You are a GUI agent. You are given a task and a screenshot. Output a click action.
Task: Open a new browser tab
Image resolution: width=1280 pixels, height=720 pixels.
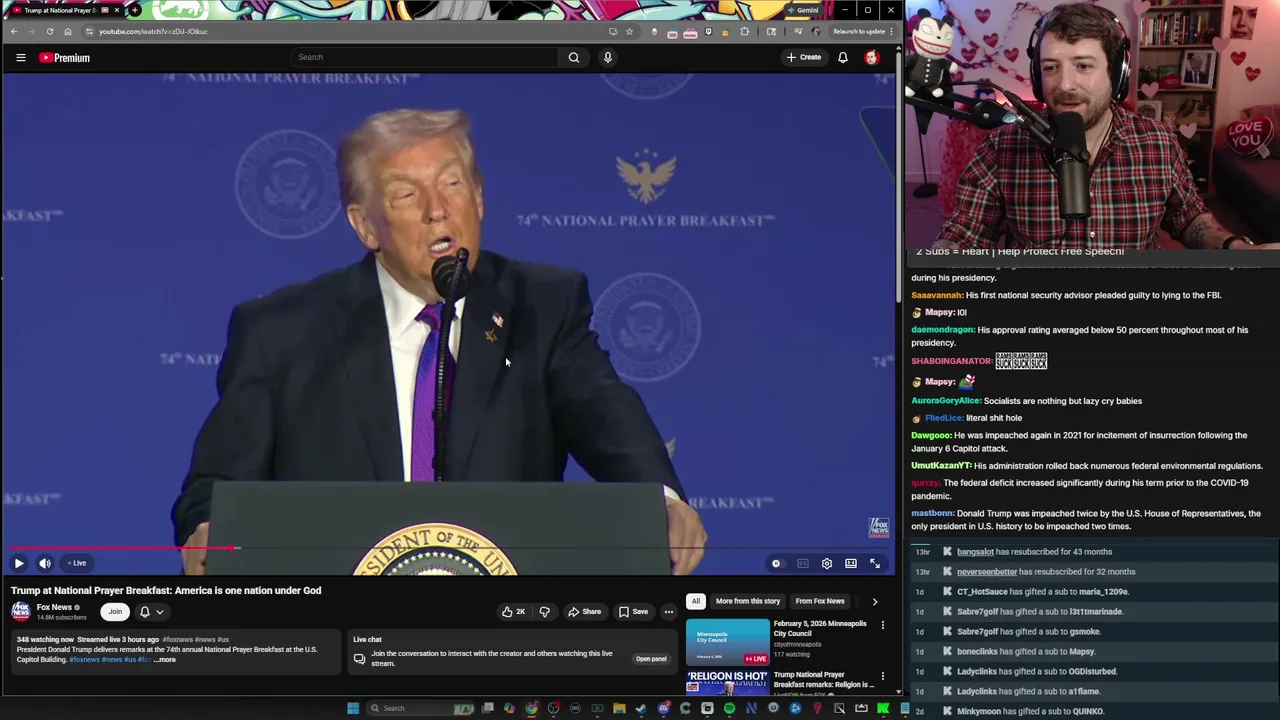135,10
